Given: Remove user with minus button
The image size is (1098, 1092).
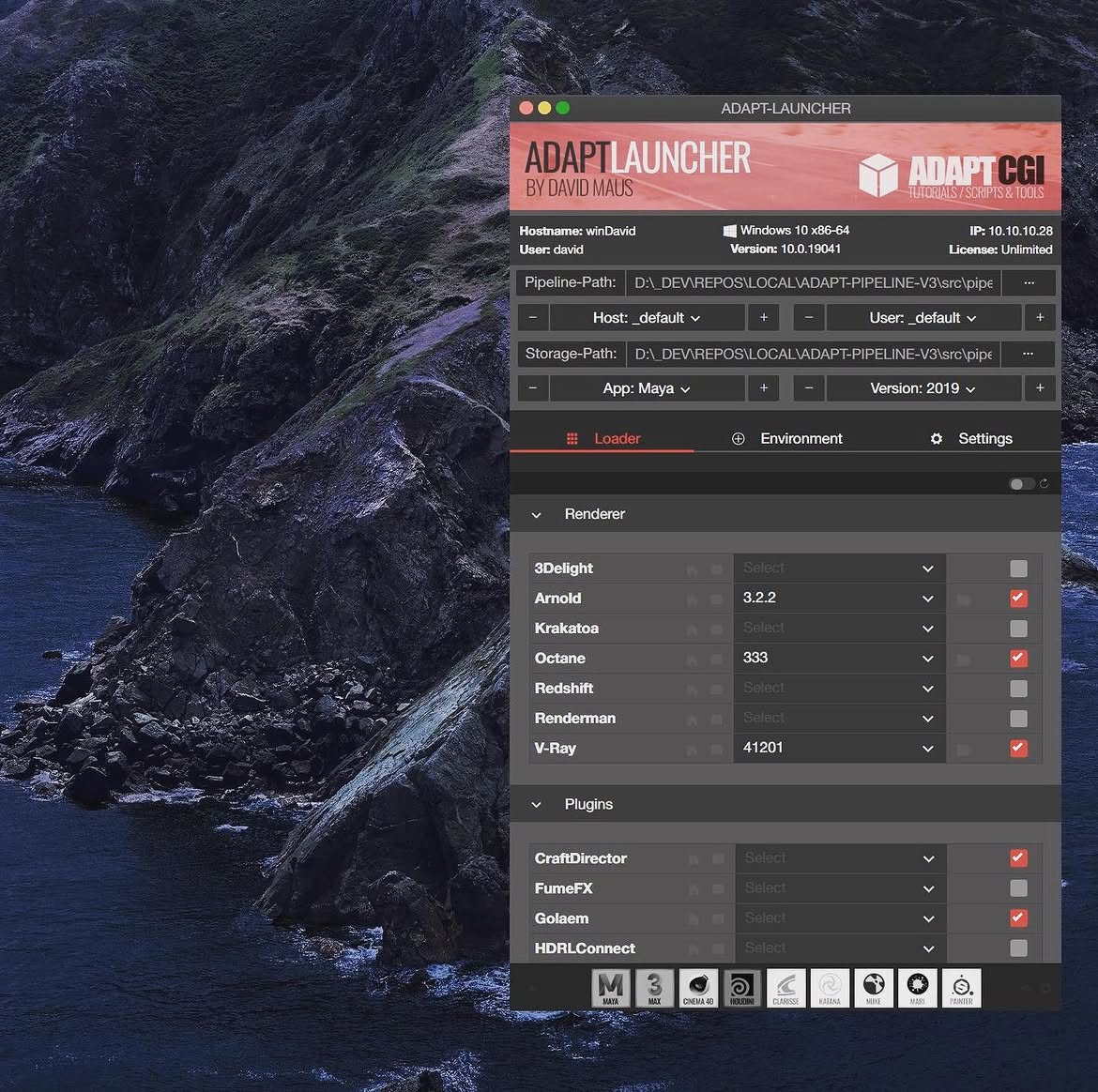Looking at the screenshot, I should tap(809, 318).
